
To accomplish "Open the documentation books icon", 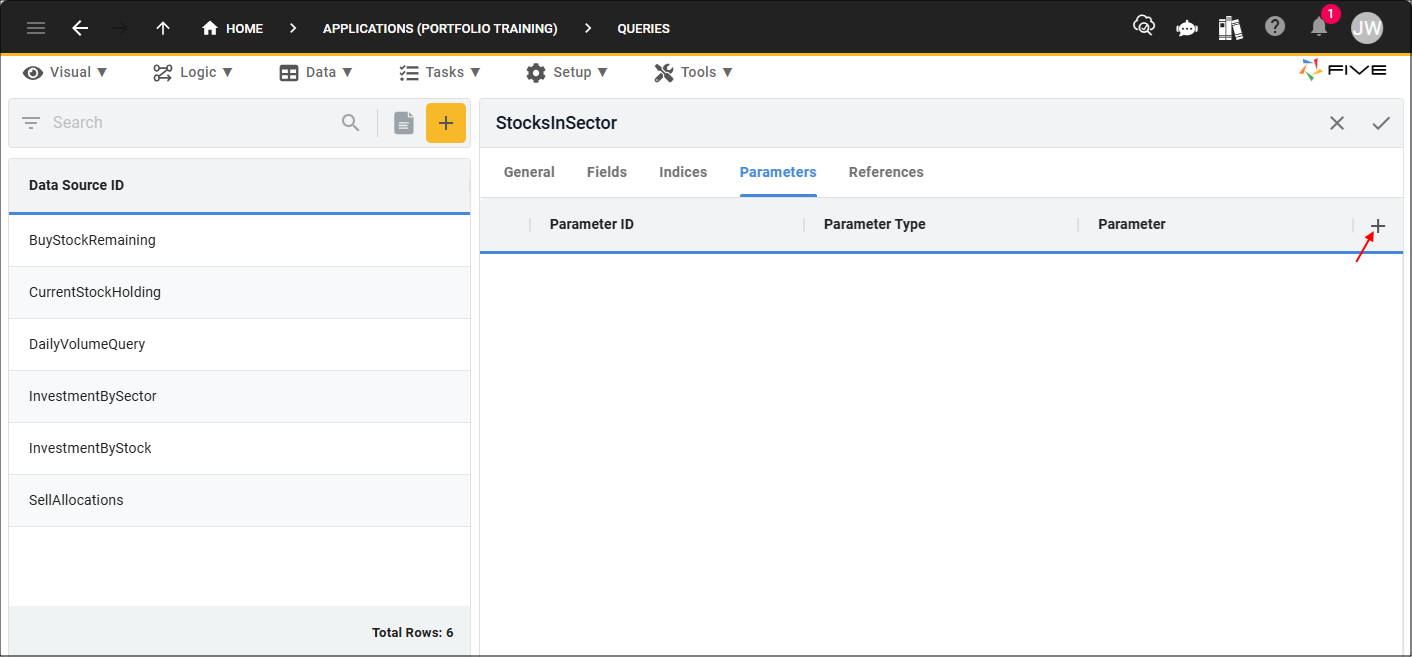I will coord(1230,28).
